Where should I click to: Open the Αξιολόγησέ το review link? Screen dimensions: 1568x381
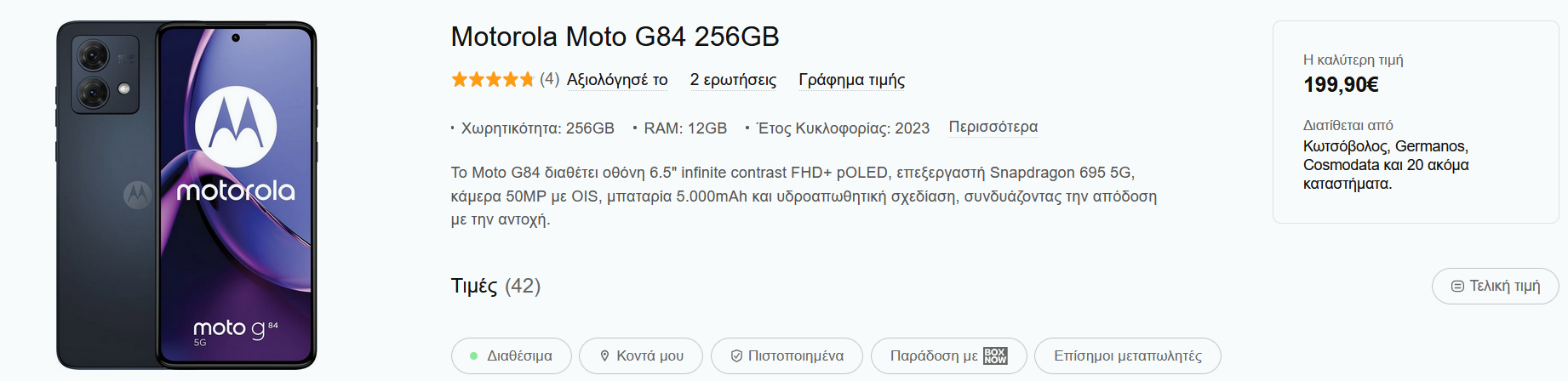[x=617, y=80]
